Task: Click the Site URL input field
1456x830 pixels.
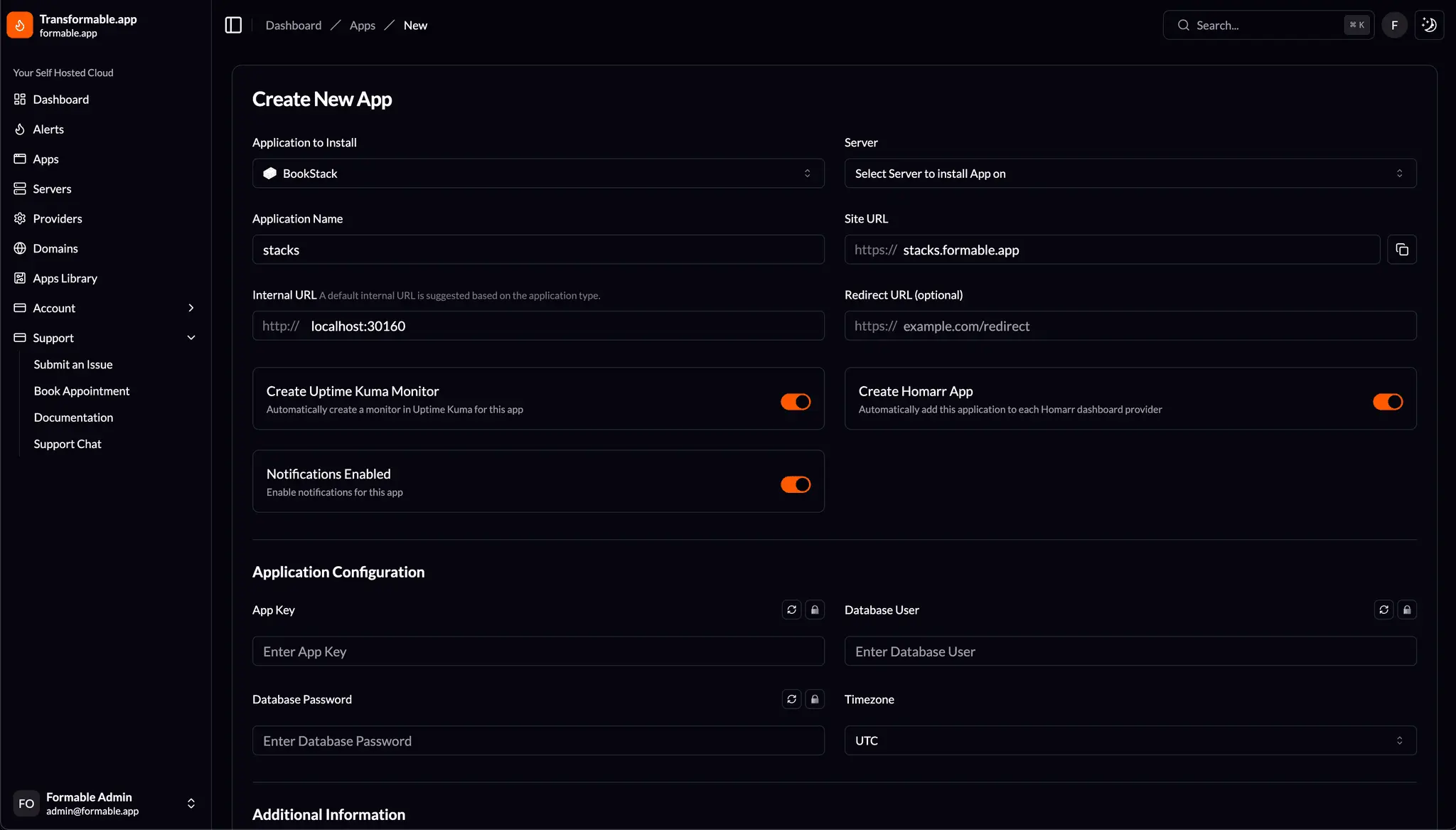Action: point(1112,250)
